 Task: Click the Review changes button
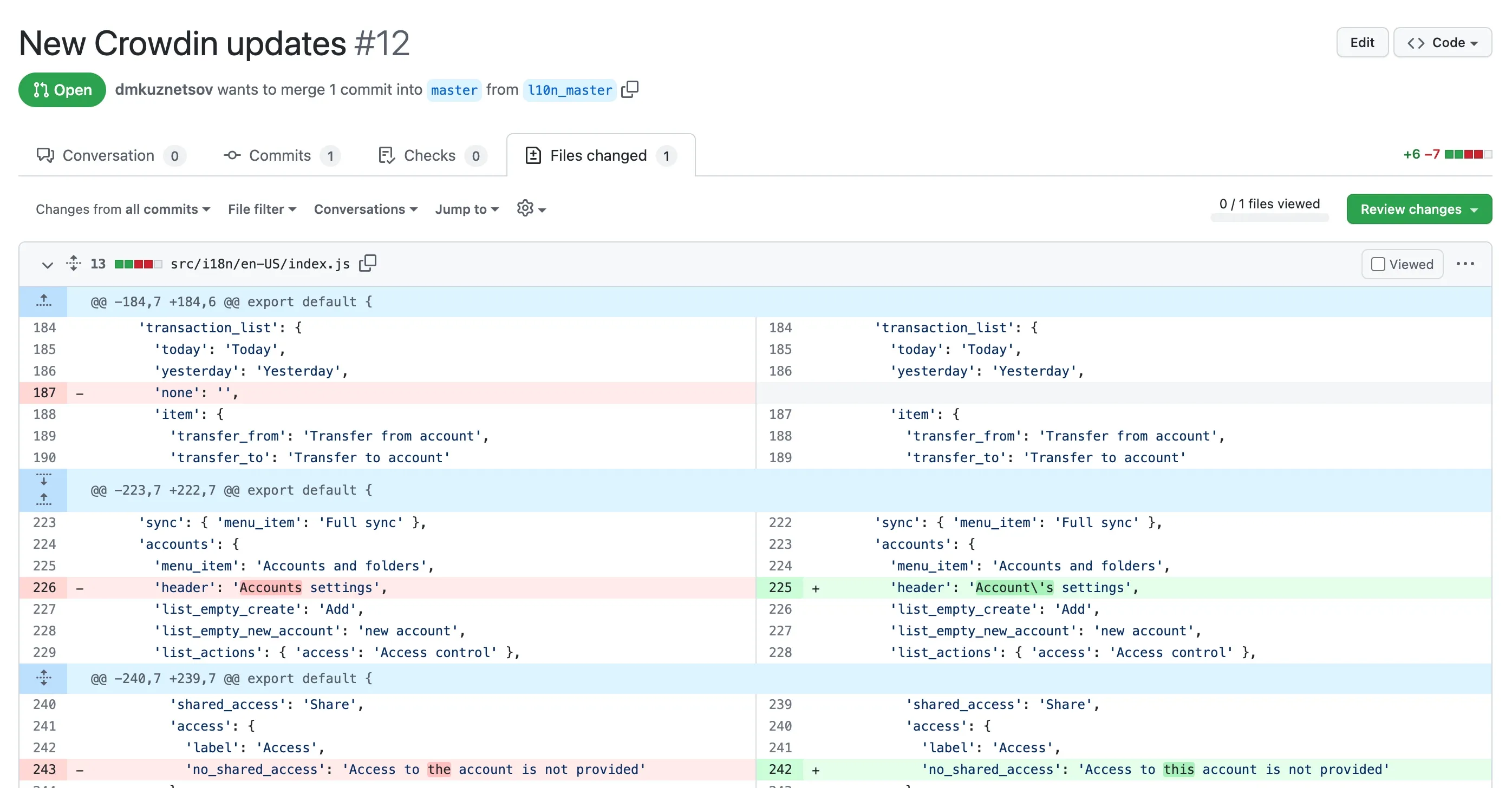1419,208
